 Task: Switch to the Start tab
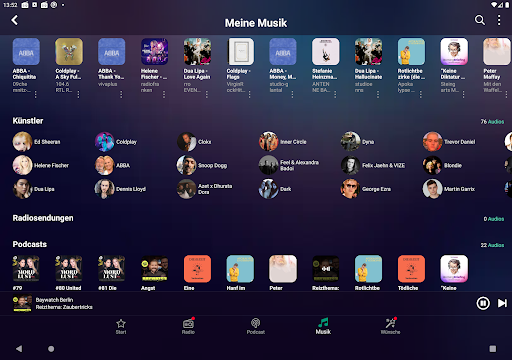[x=121, y=326]
